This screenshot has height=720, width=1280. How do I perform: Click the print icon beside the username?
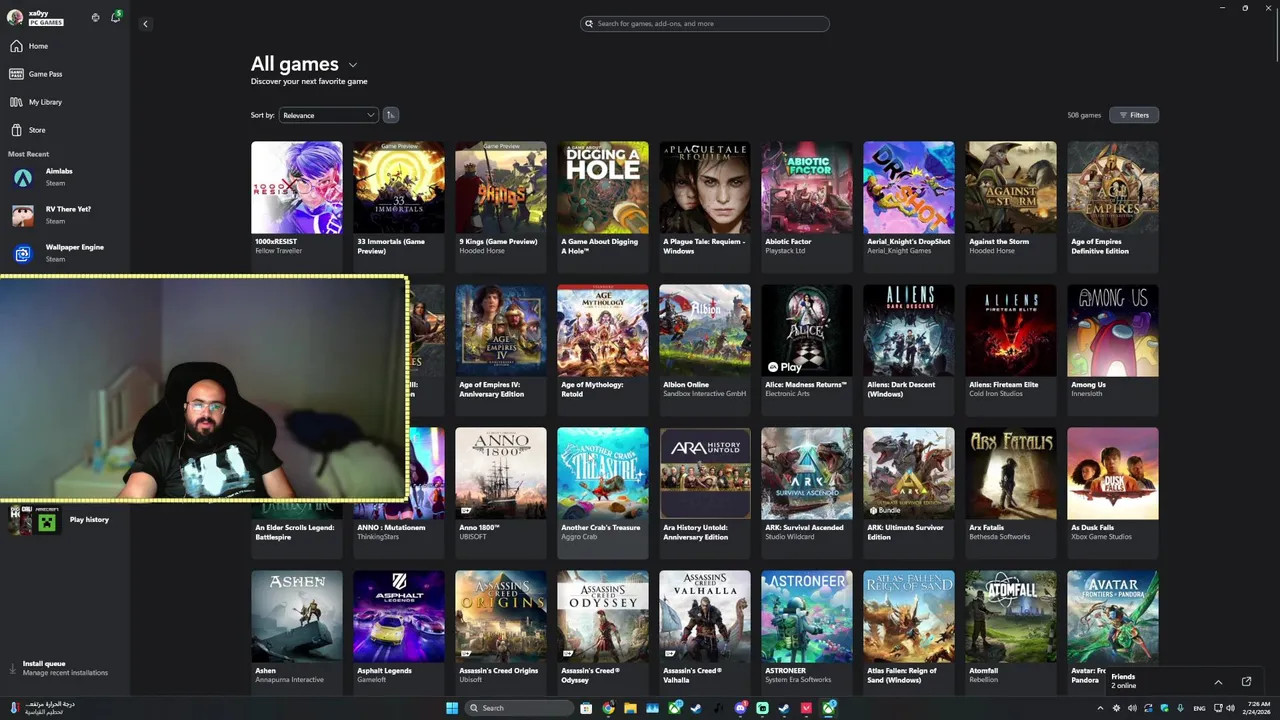click(95, 17)
